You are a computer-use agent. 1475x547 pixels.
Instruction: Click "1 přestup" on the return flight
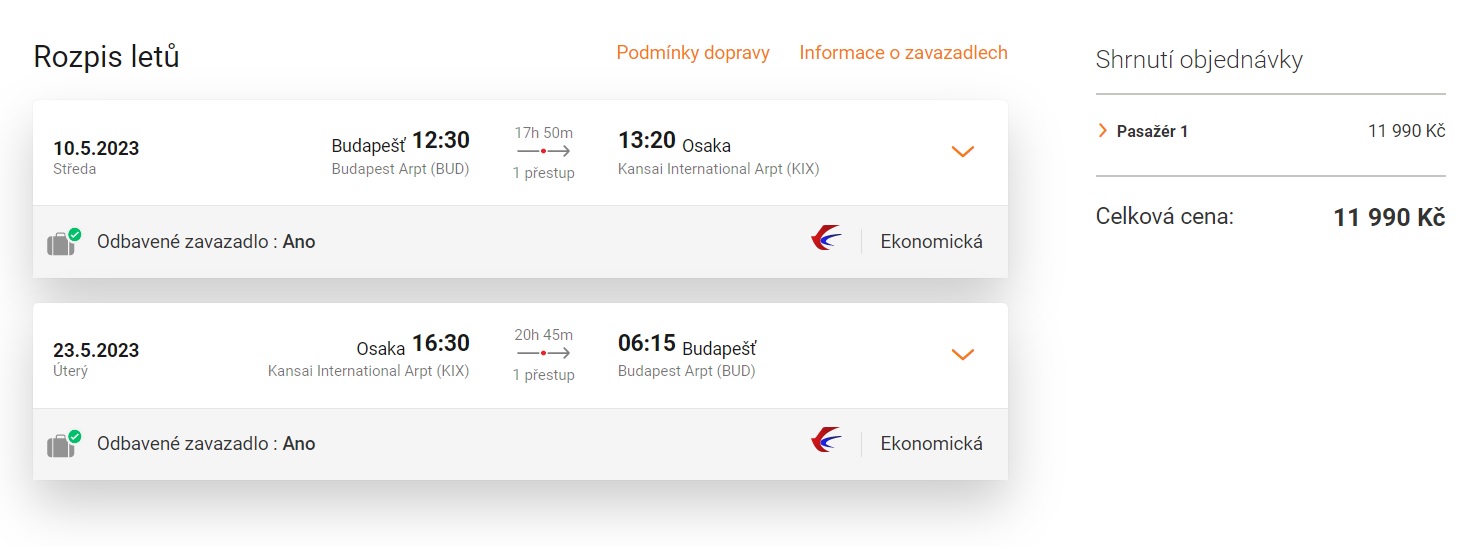pyautogui.click(x=543, y=375)
